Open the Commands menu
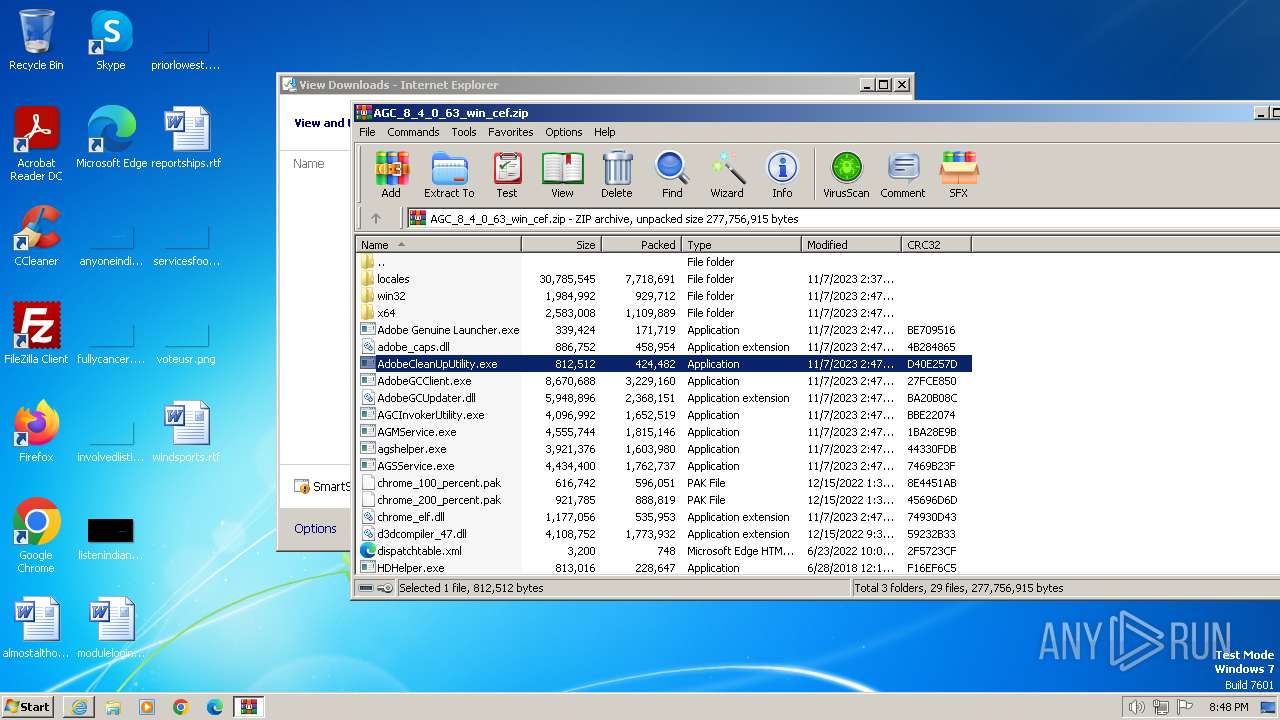 (x=413, y=132)
